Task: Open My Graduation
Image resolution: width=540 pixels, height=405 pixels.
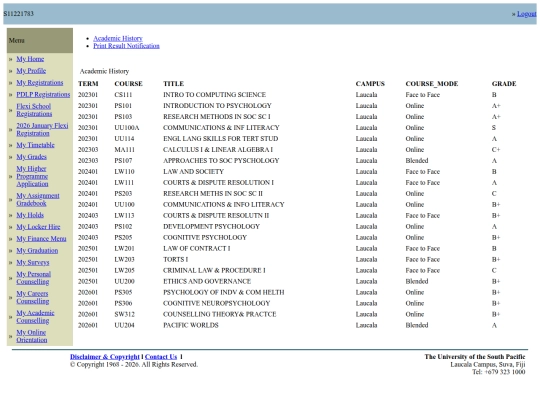Action: point(37,250)
